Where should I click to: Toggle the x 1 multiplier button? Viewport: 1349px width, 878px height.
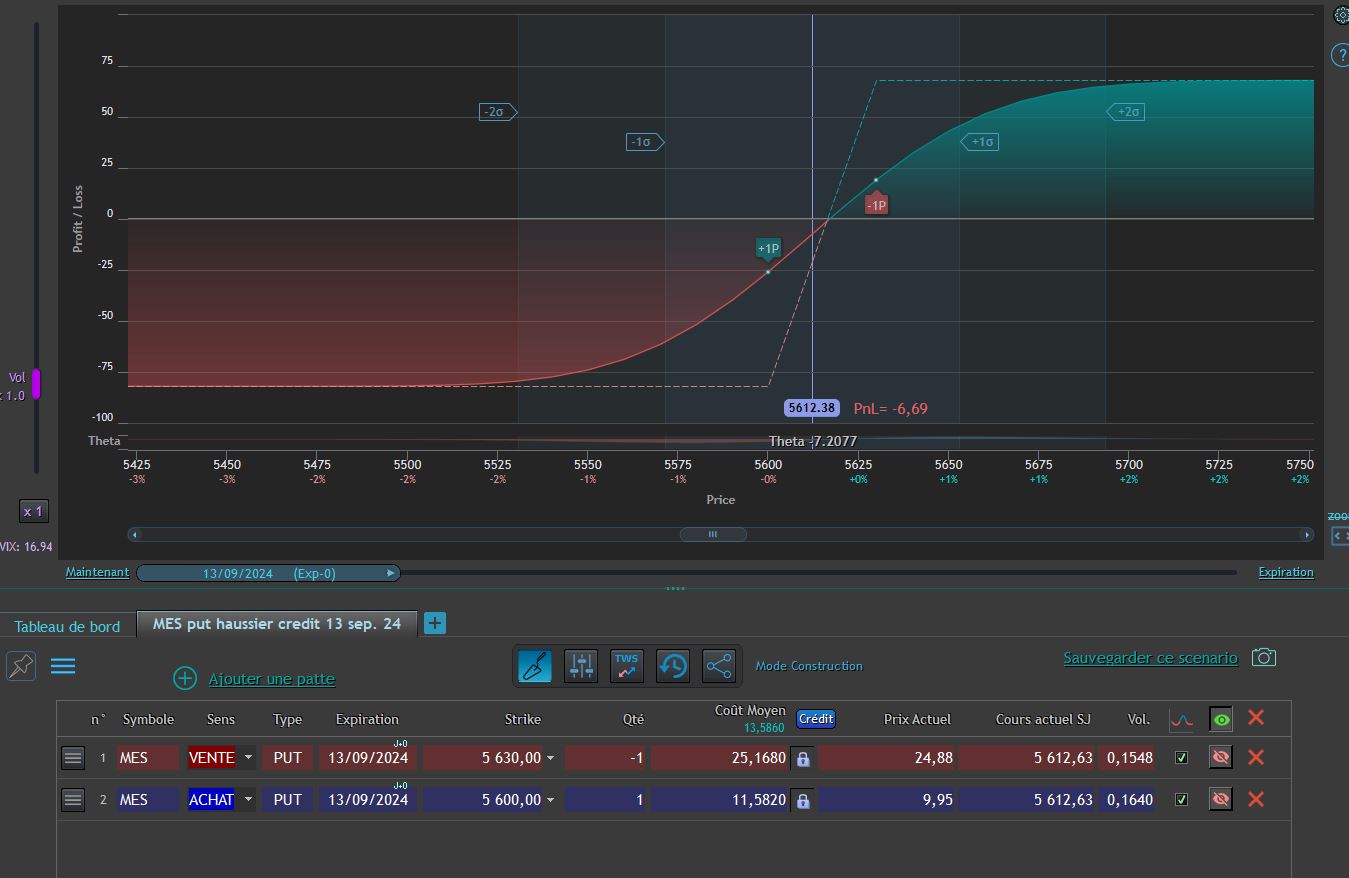click(x=33, y=511)
